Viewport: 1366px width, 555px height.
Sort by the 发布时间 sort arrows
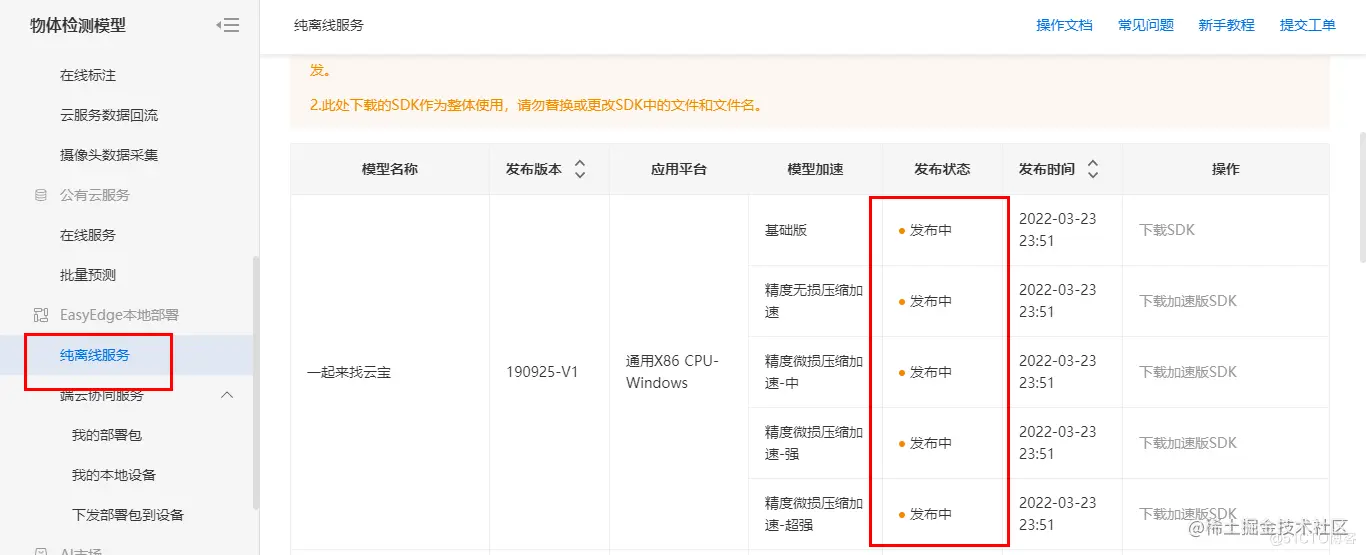tap(1093, 169)
